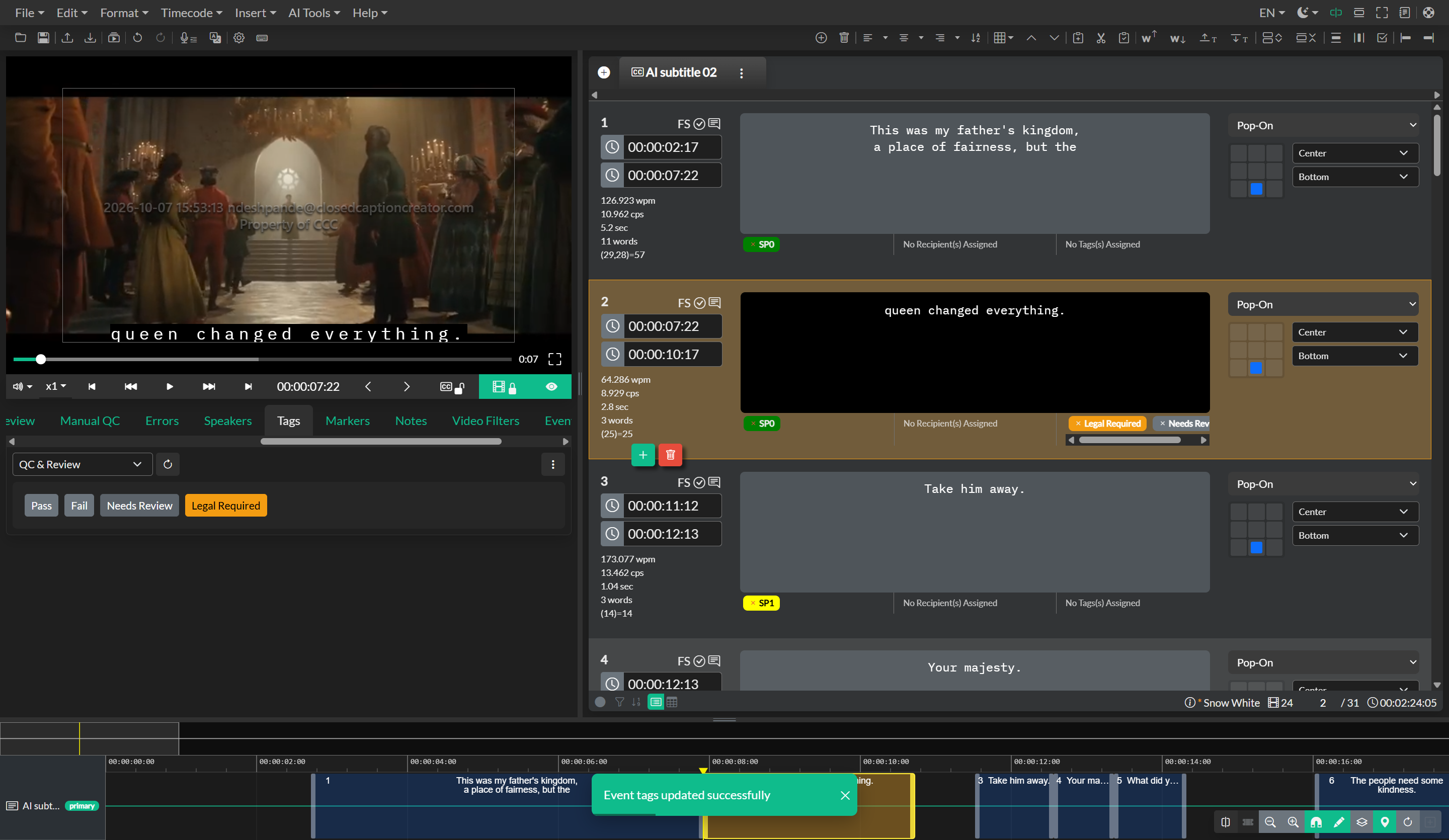Click the timeline marker pin icon
This screenshot has height=840, width=1449.
pos(1385,822)
